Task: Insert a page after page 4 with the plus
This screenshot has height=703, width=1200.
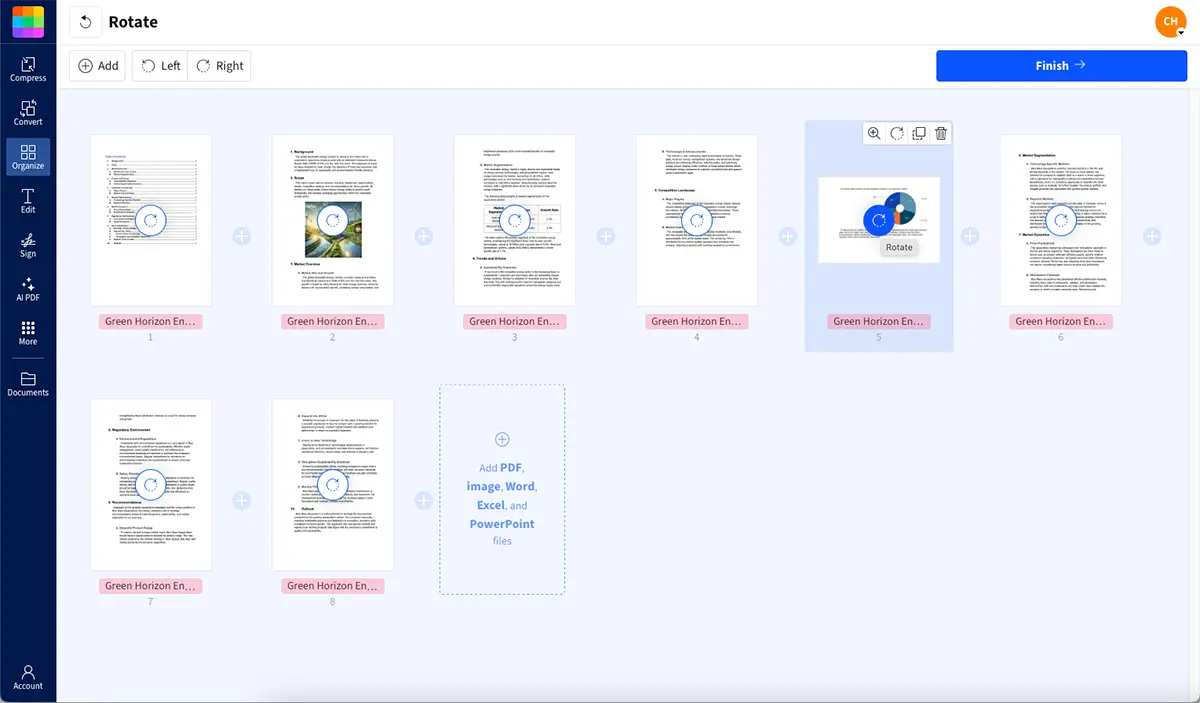Action: [x=787, y=236]
